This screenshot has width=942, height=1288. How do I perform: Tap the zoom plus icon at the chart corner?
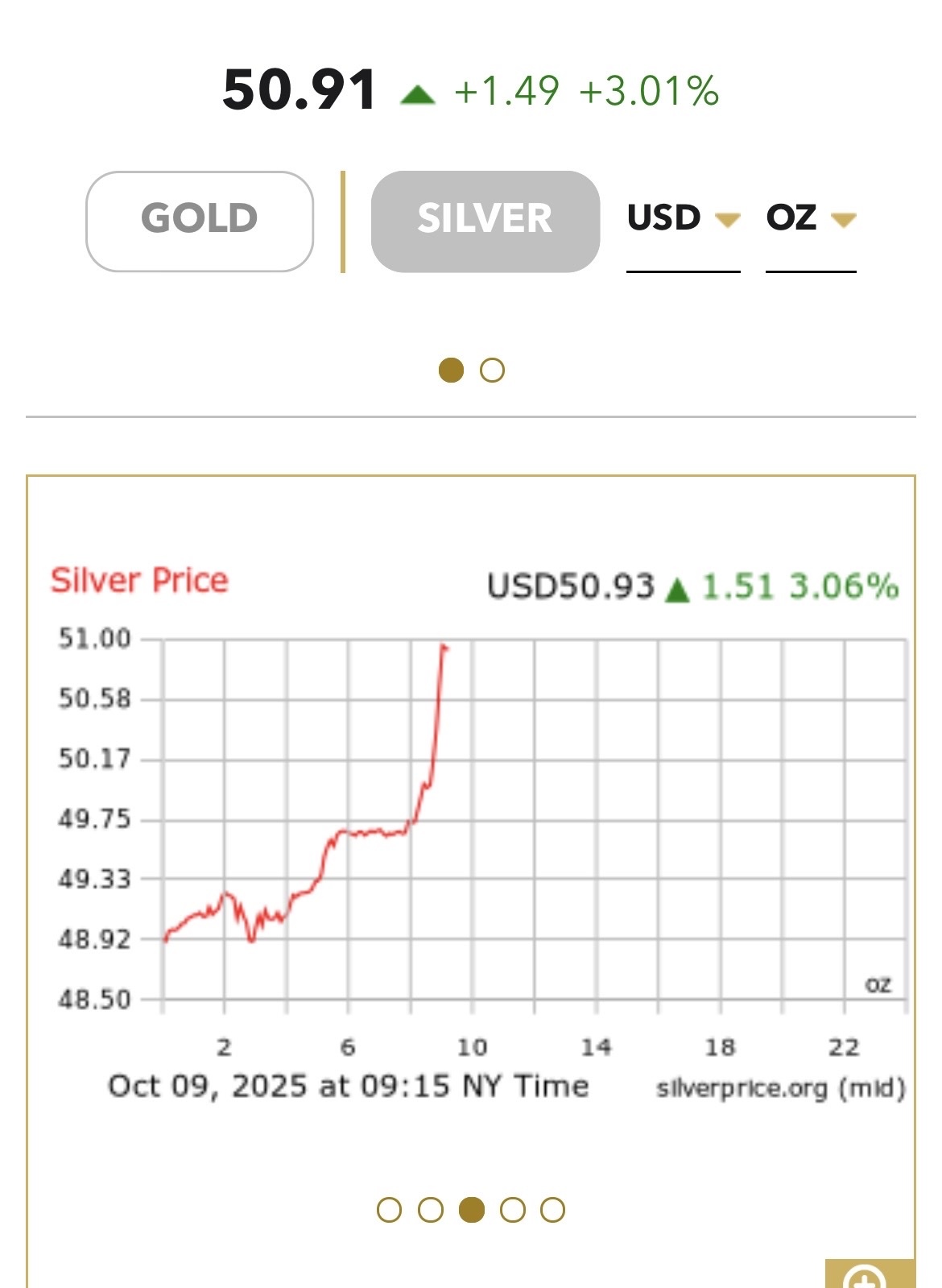pos(868,1276)
